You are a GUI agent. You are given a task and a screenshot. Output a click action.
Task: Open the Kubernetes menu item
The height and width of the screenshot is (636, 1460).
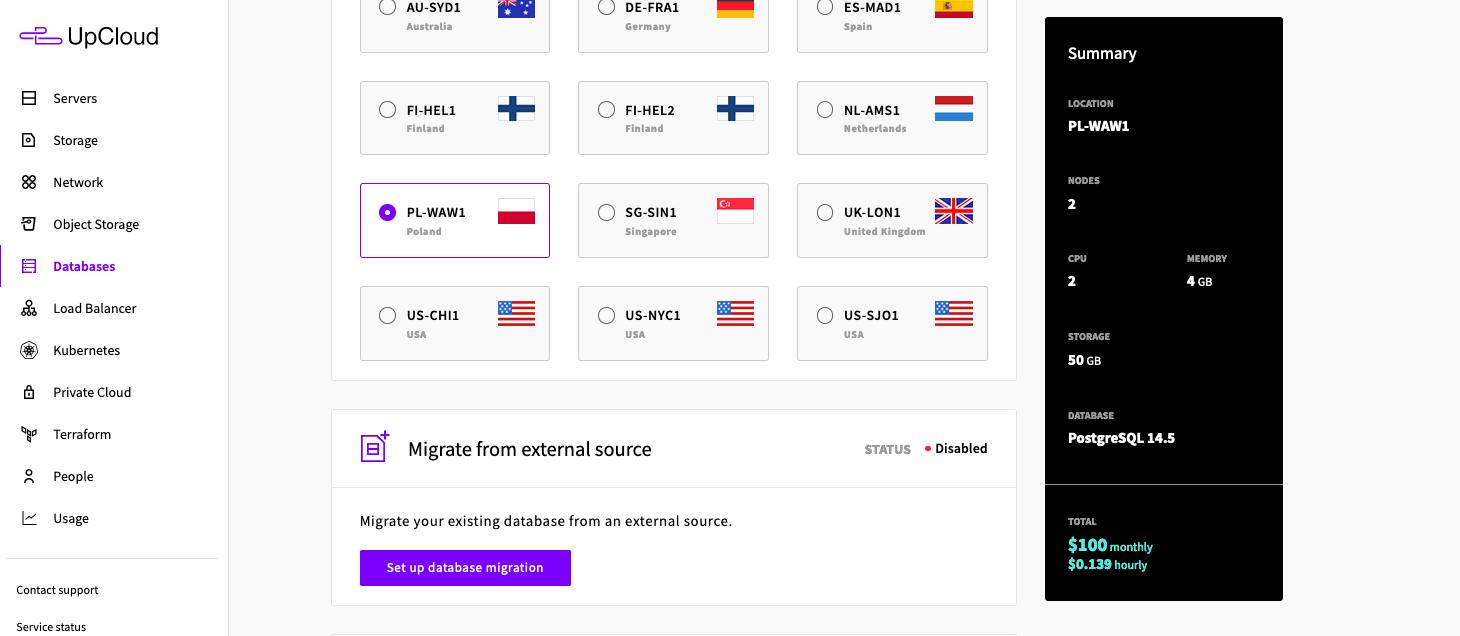pyautogui.click(x=86, y=350)
